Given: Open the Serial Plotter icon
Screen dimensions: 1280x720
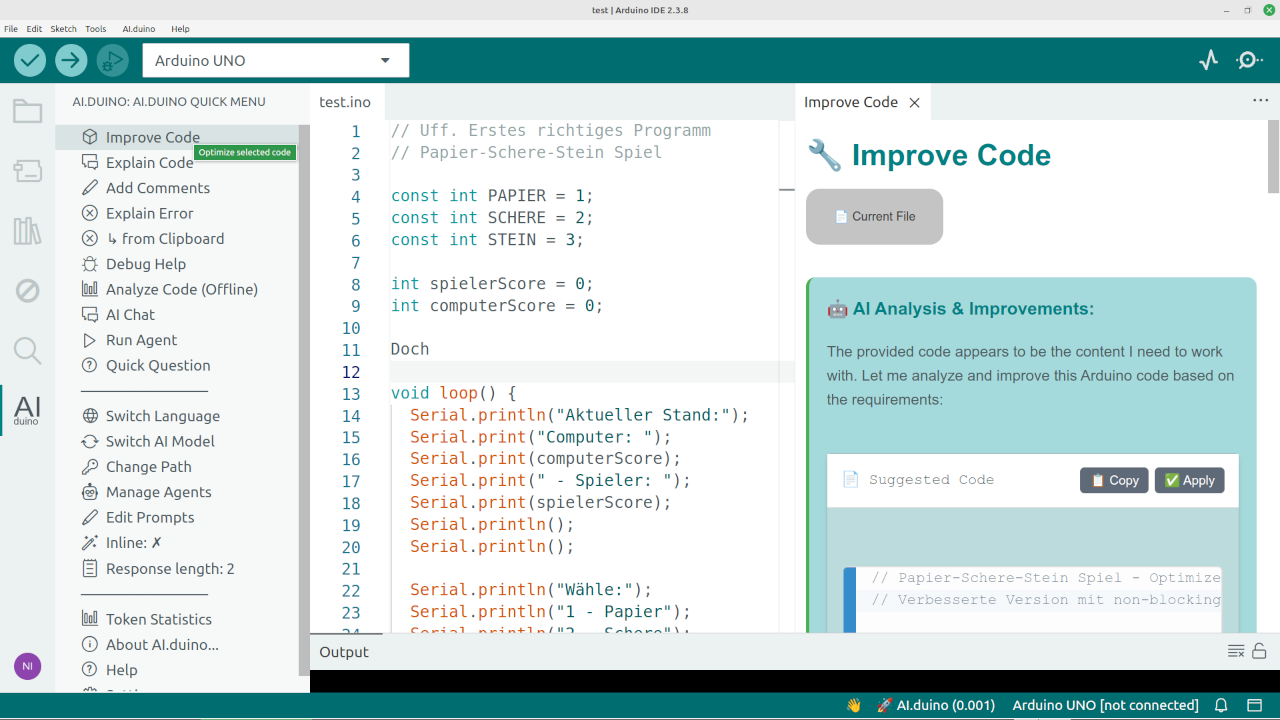Looking at the screenshot, I should (1208, 60).
